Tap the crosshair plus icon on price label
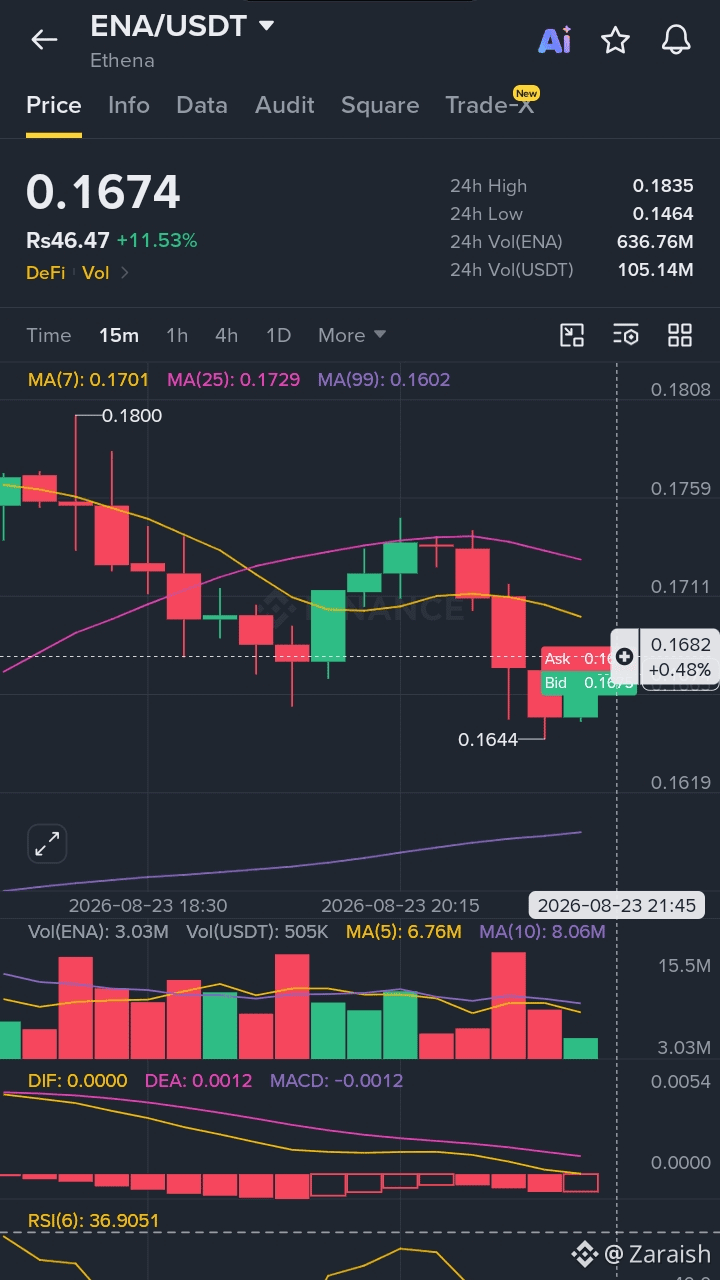Screen dimensions: 720x1280 pos(625,657)
